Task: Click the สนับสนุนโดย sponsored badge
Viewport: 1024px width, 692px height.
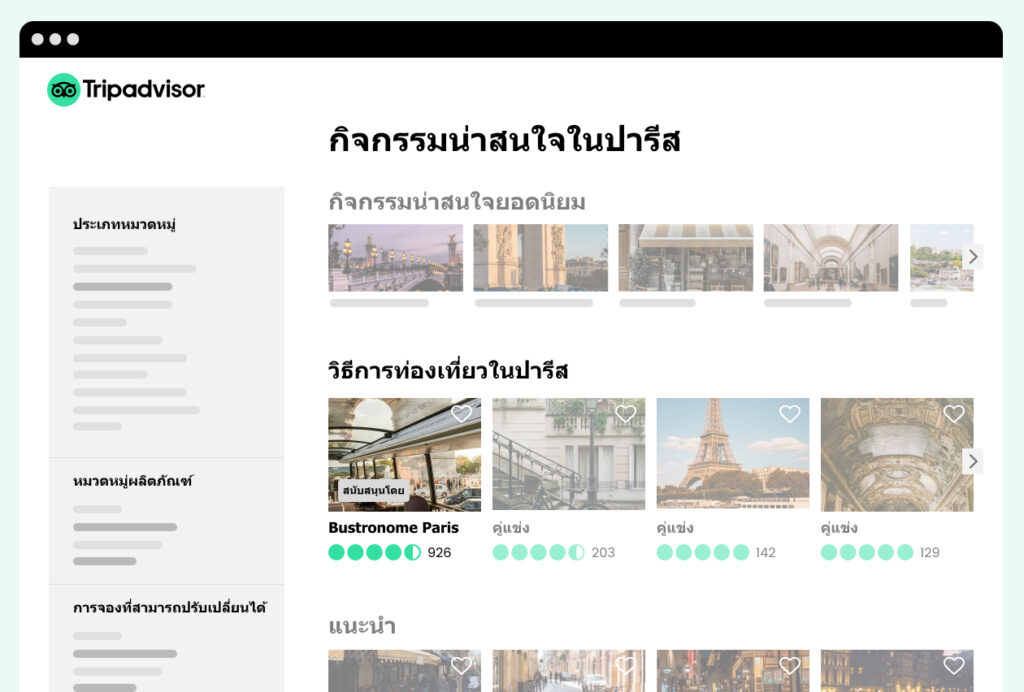Action: pyautogui.click(x=374, y=490)
